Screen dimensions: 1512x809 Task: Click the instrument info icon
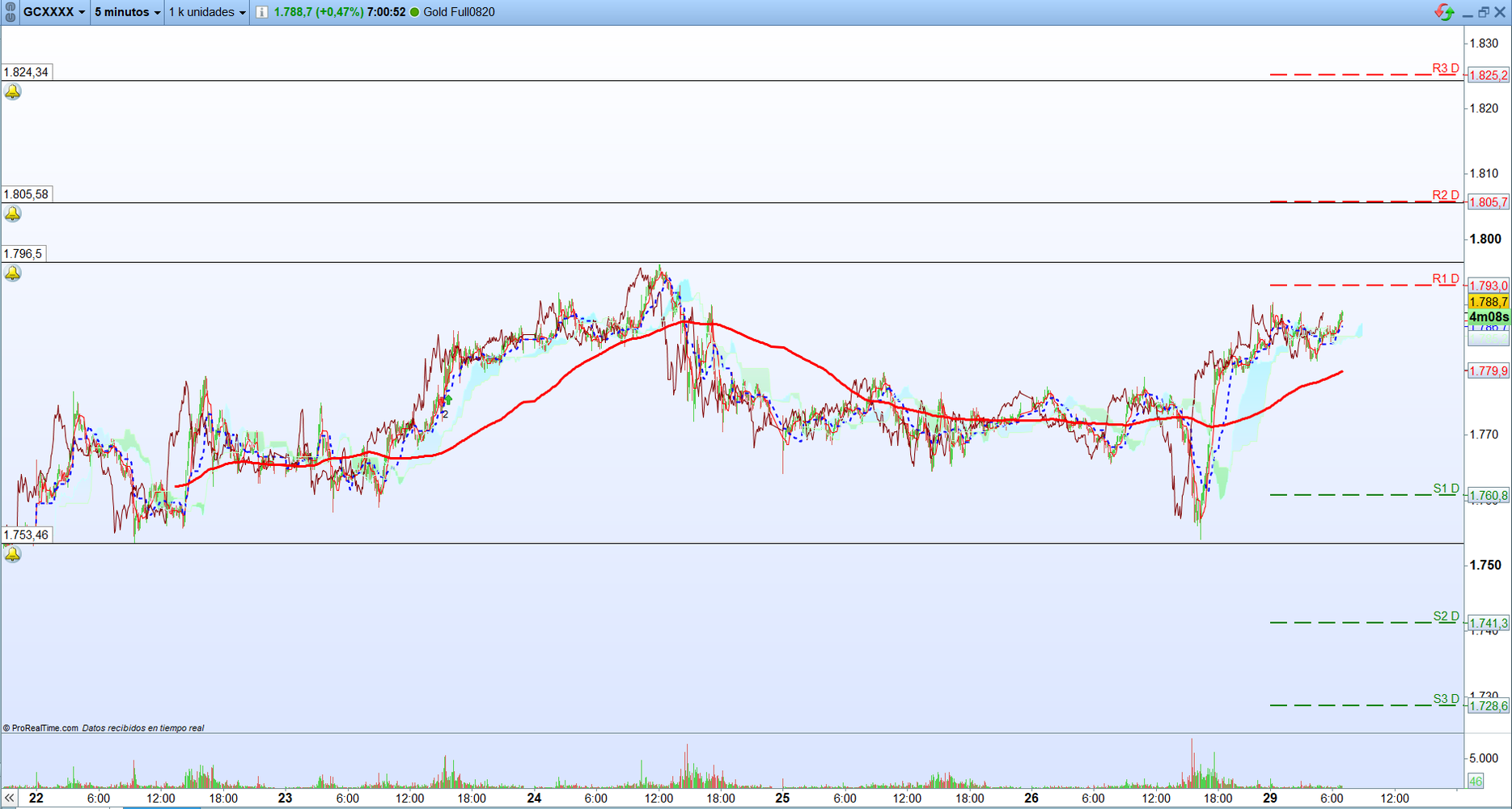click(261, 12)
